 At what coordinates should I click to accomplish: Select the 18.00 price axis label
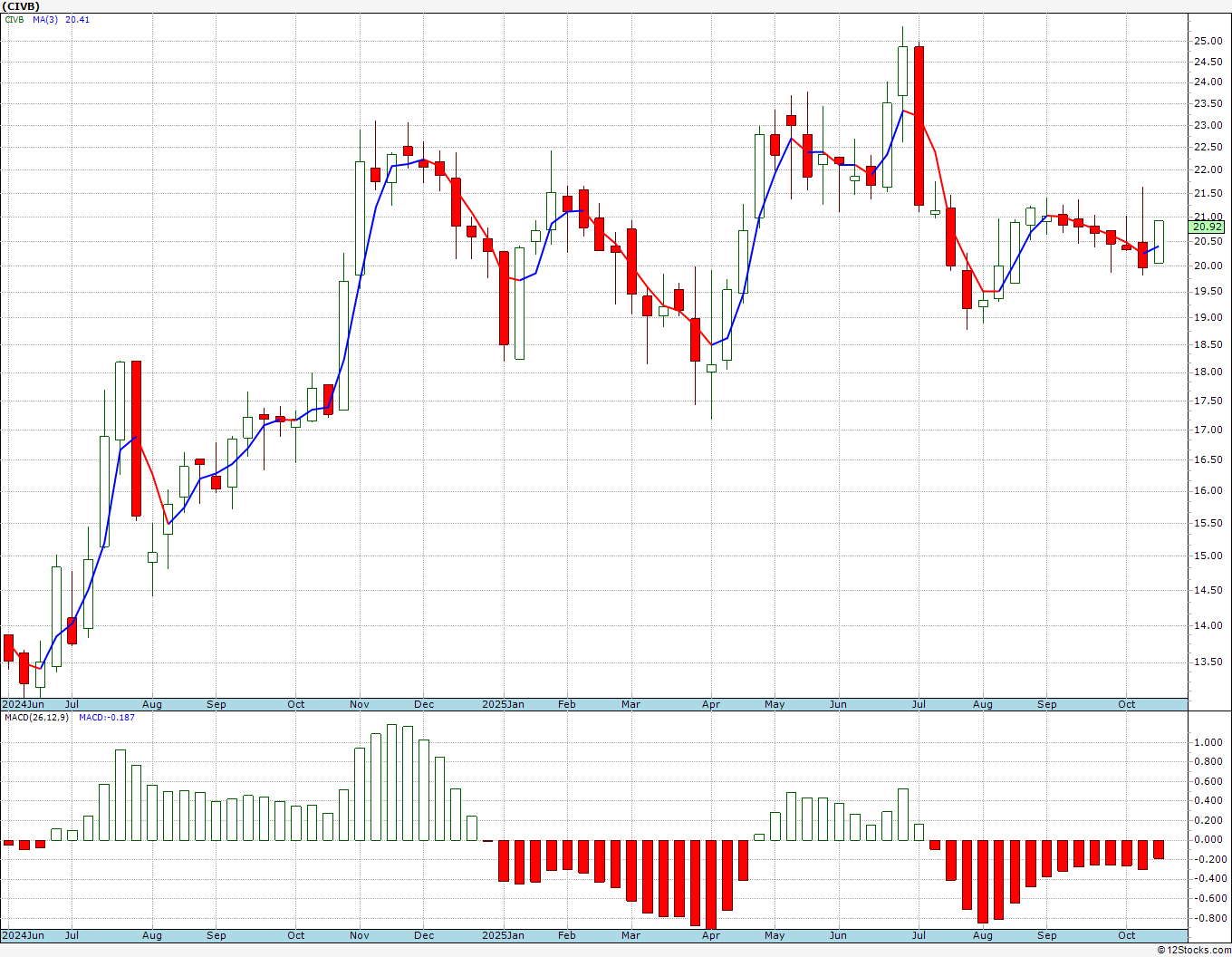pyautogui.click(x=1208, y=372)
